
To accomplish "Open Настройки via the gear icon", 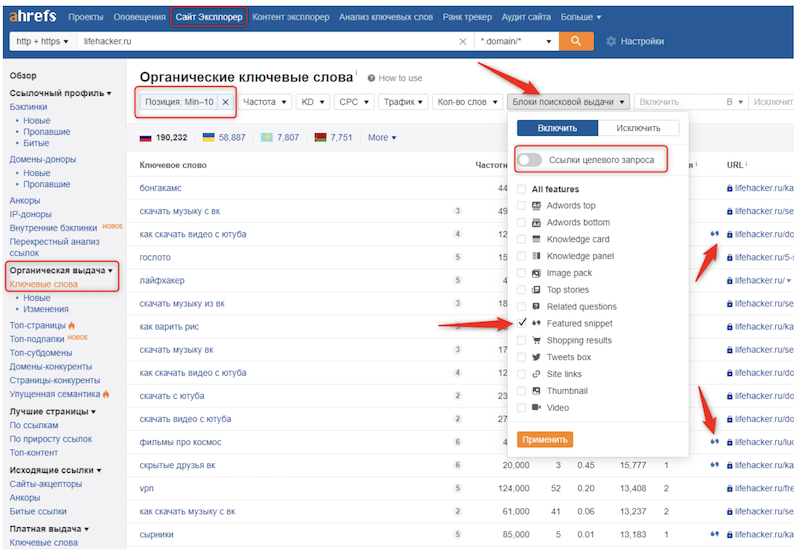I will (611, 41).
